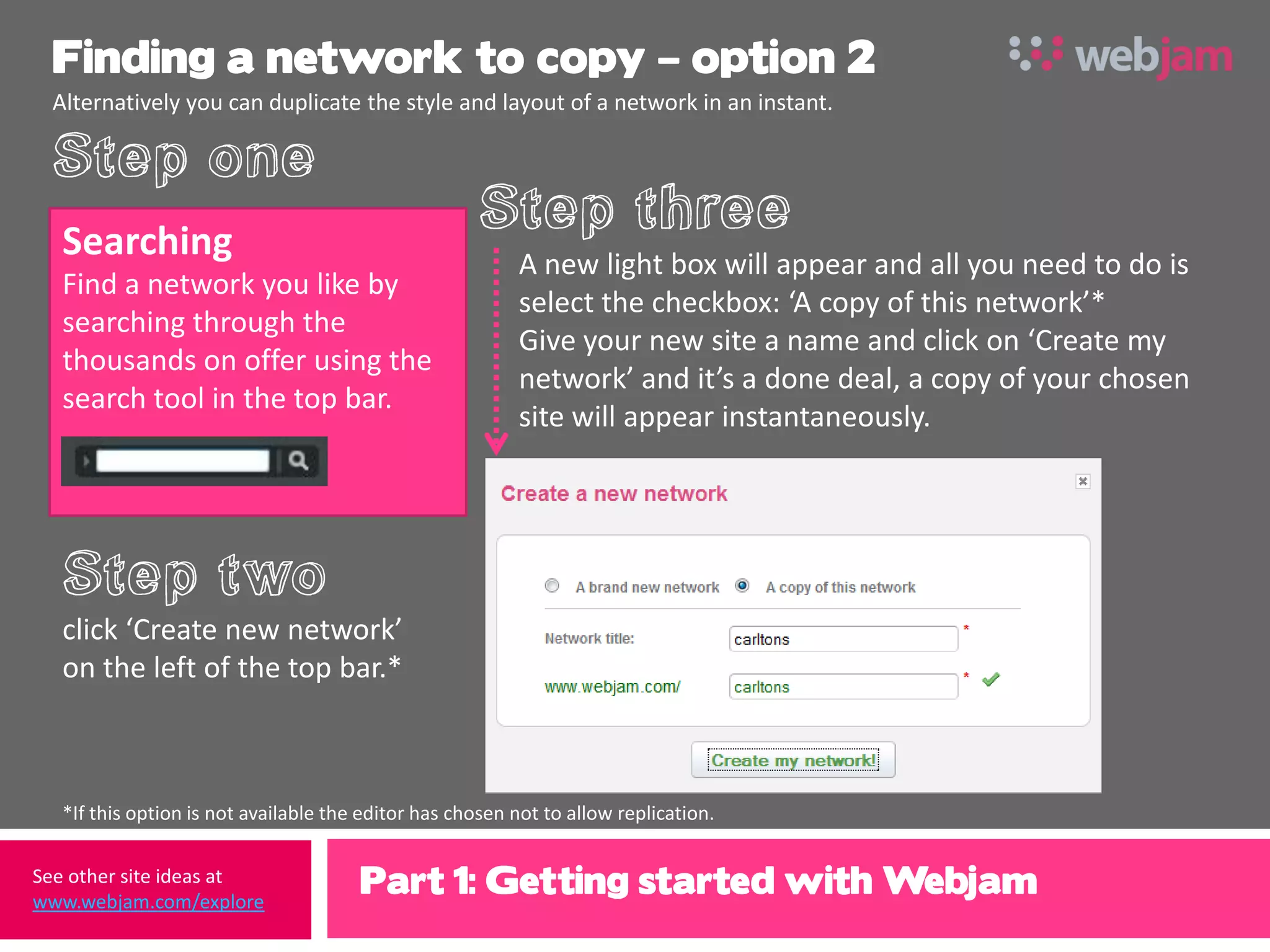
Task: Click the pink 'Searching' box heading
Action: (148, 242)
